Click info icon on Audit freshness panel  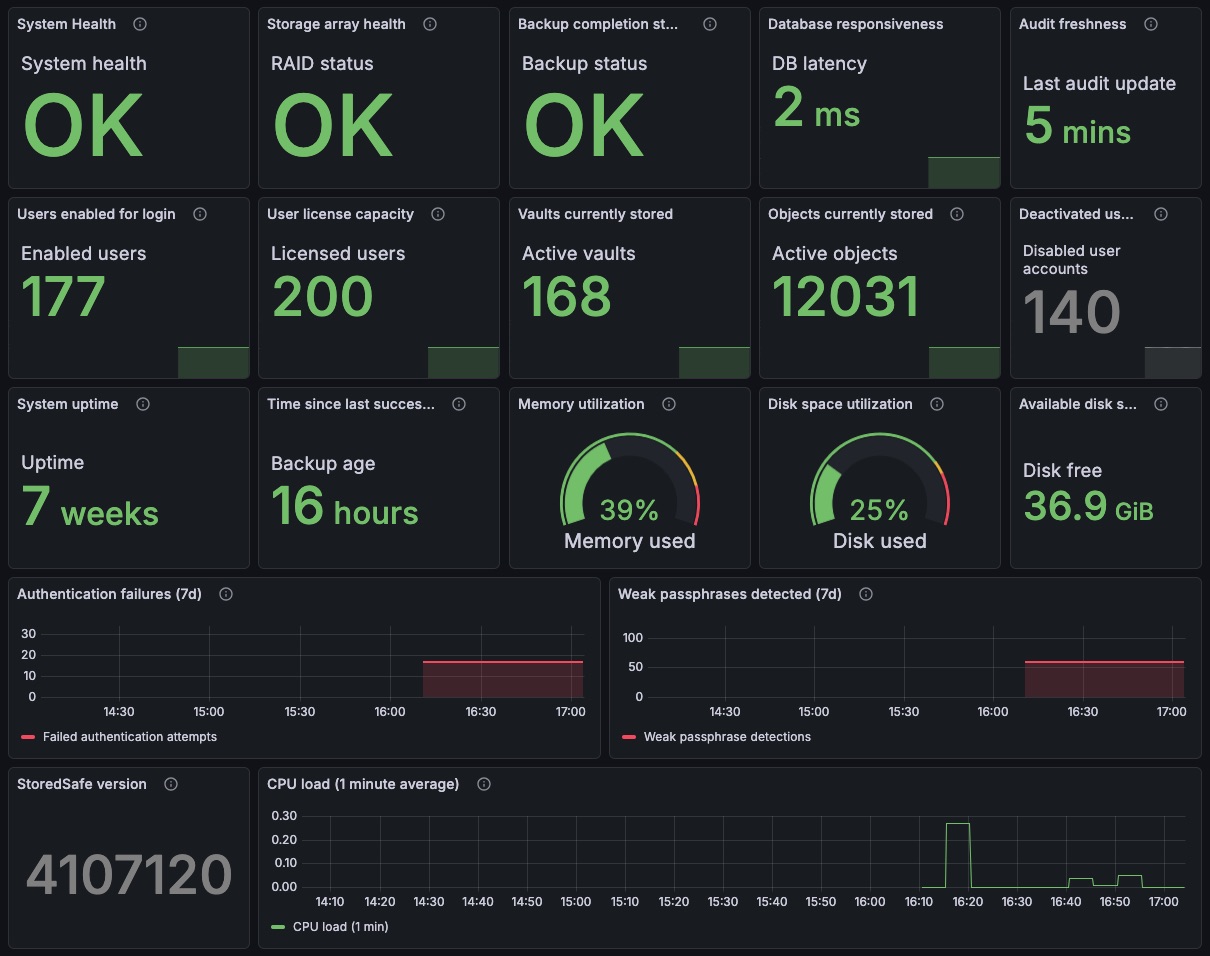pos(1151,24)
